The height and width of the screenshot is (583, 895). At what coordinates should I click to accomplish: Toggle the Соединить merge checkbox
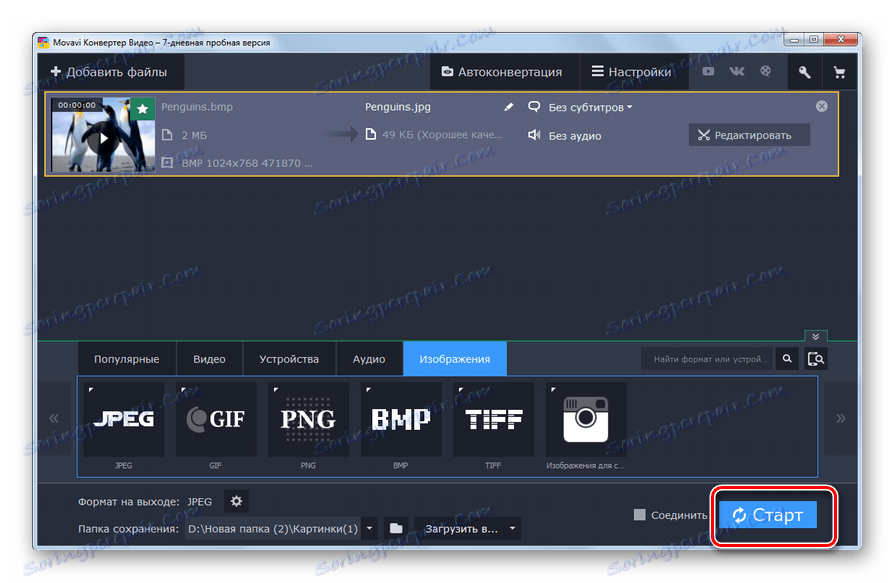tap(639, 515)
